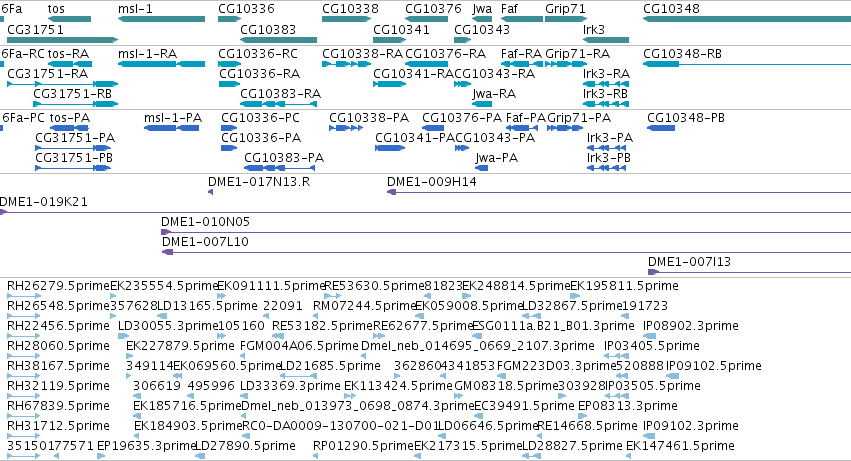Select transcript CG10336-RA

click(x=229, y=84)
